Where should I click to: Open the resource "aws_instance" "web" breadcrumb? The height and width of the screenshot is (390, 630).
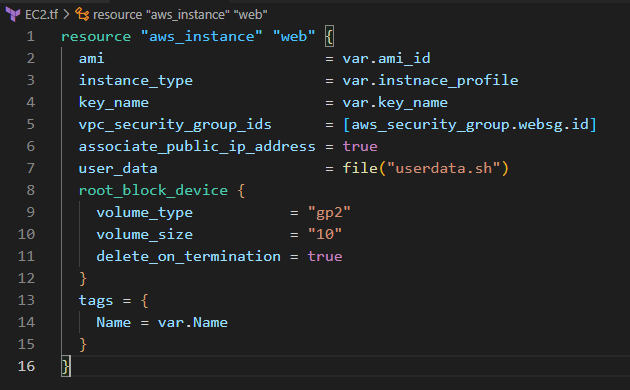(180, 15)
